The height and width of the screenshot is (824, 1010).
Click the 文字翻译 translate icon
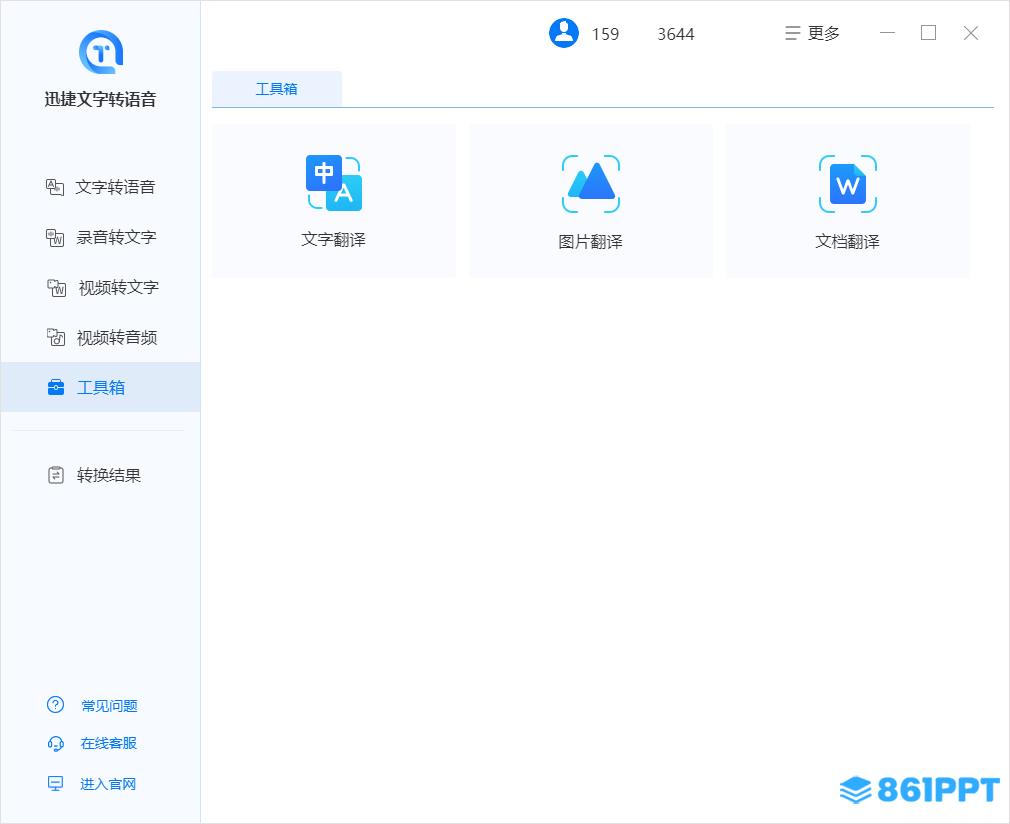[x=334, y=183]
